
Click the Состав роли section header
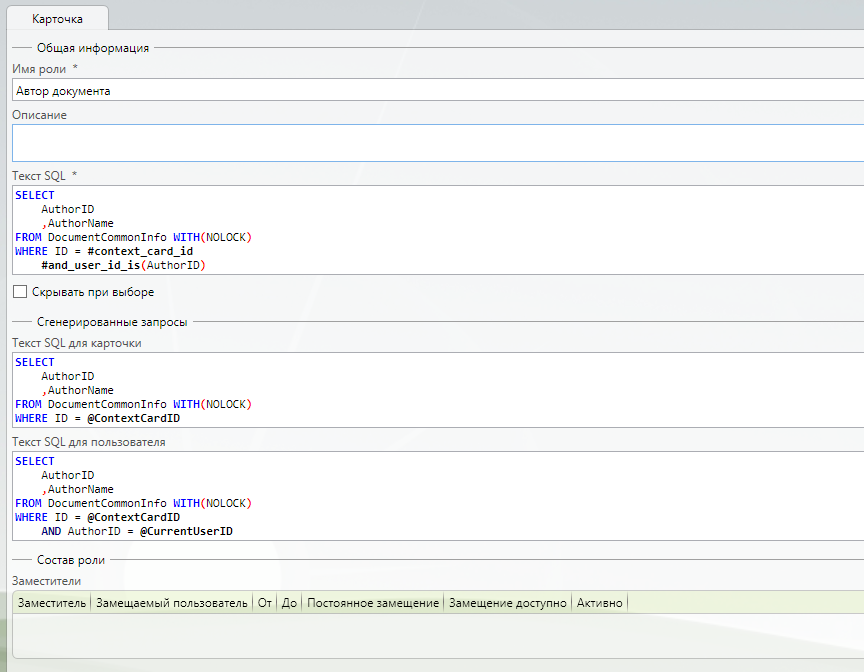pos(71,560)
